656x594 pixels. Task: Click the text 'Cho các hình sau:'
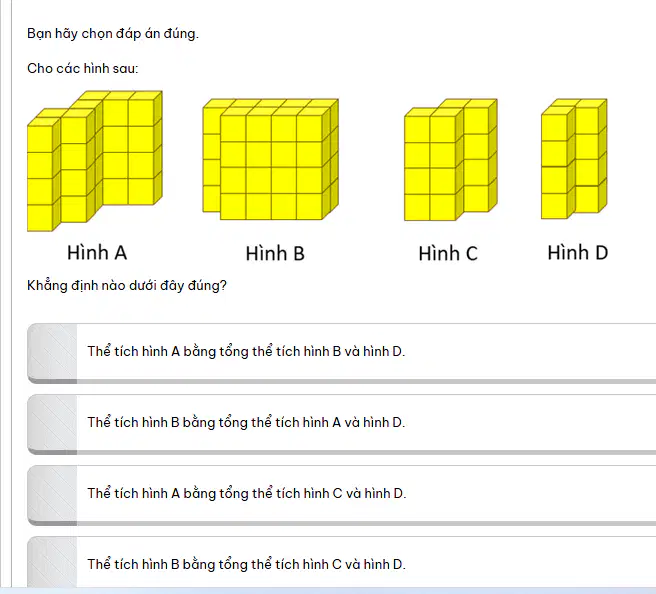(x=82, y=68)
